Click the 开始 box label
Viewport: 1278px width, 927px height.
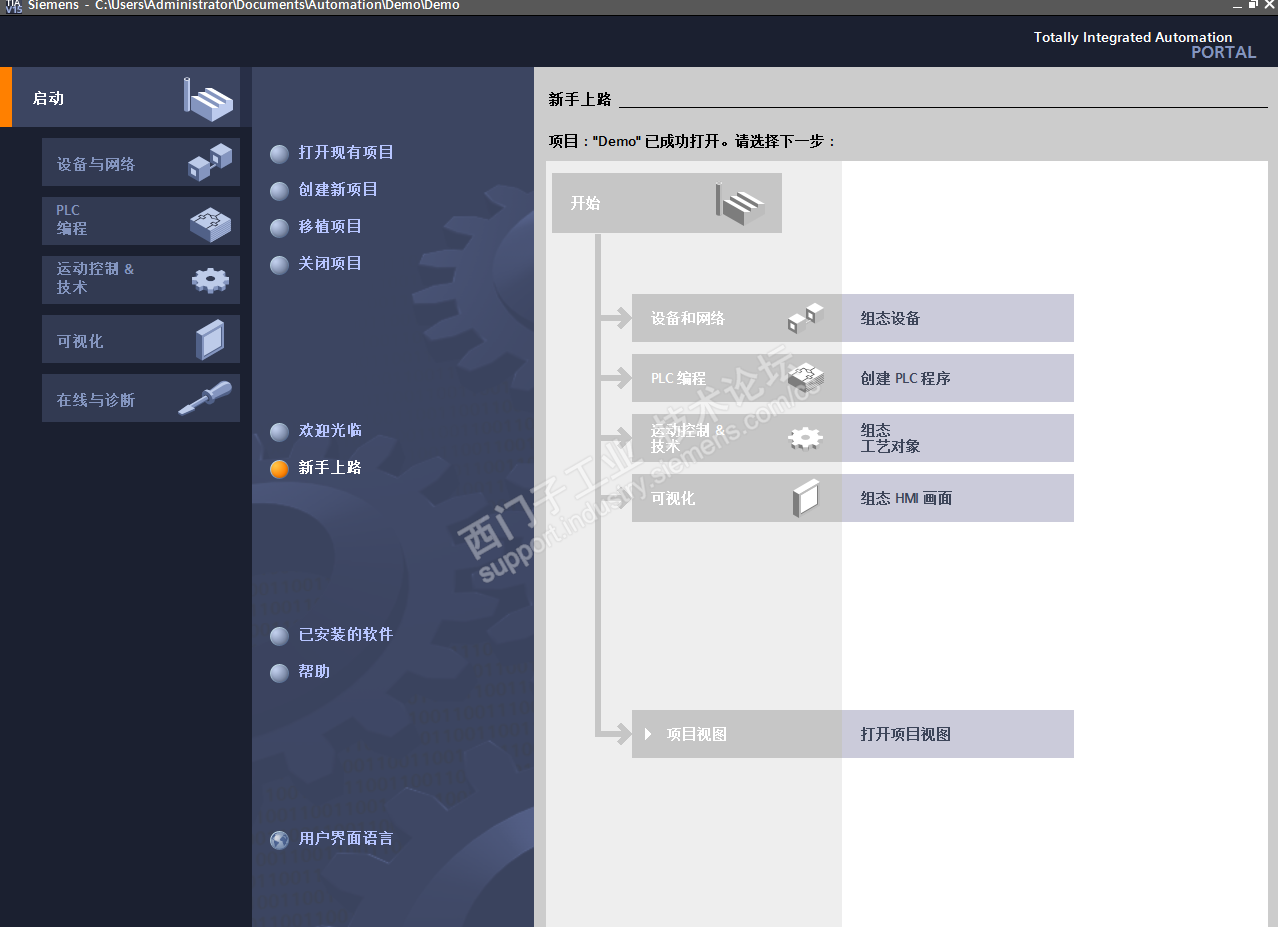pyautogui.click(x=585, y=203)
